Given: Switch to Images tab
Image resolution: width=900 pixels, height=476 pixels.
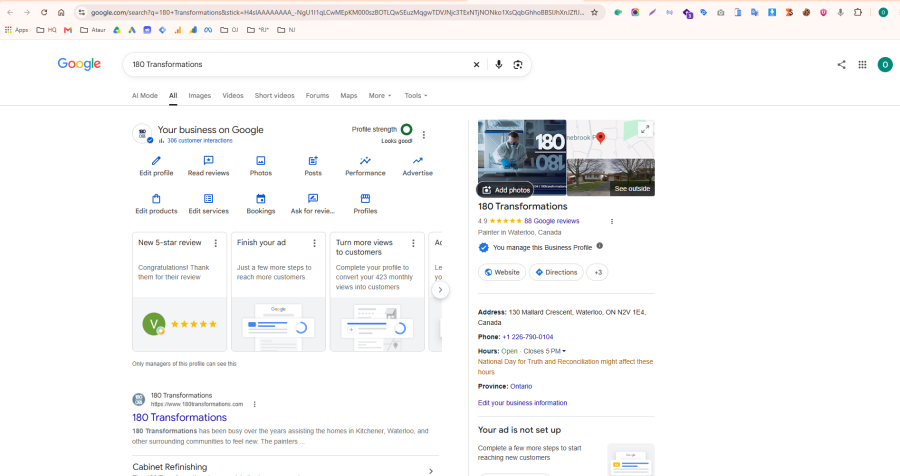Looking at the screenshot, I should click(x=200, y=96).
